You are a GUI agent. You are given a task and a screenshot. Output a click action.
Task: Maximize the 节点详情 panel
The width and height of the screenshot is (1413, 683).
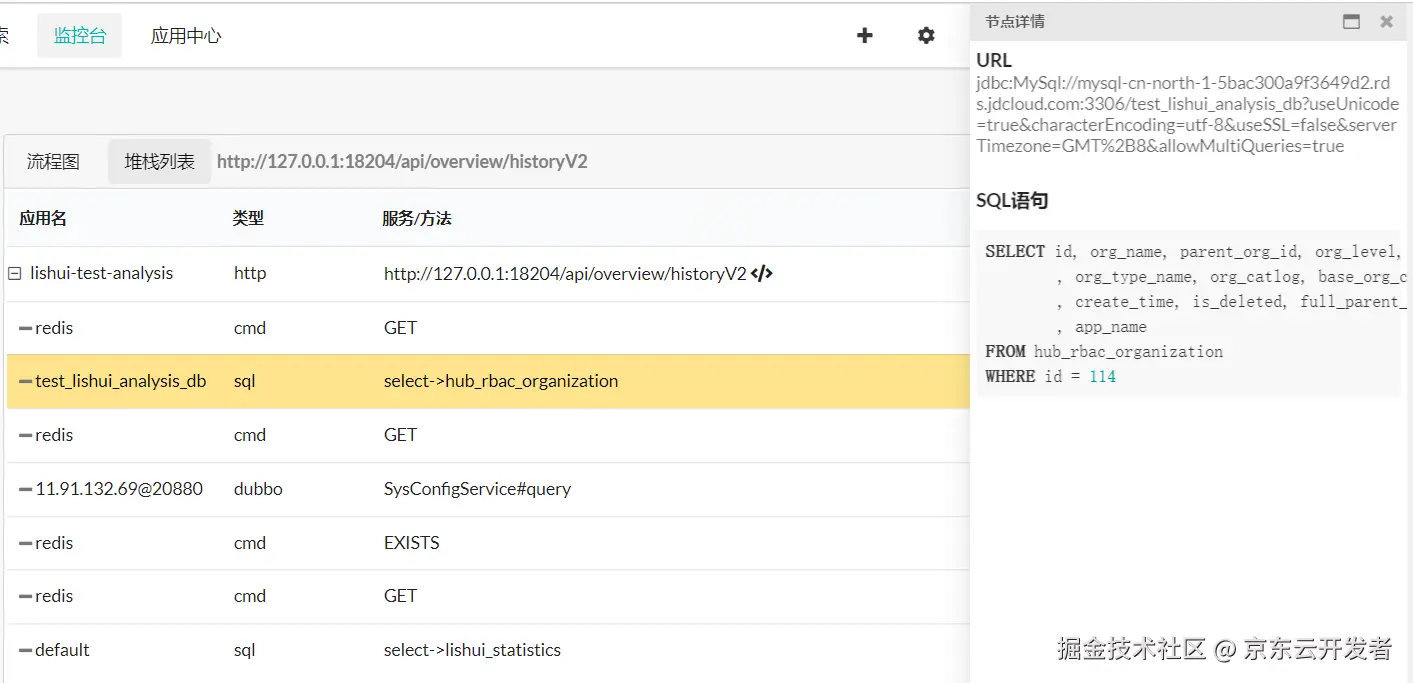(1352, 22)
